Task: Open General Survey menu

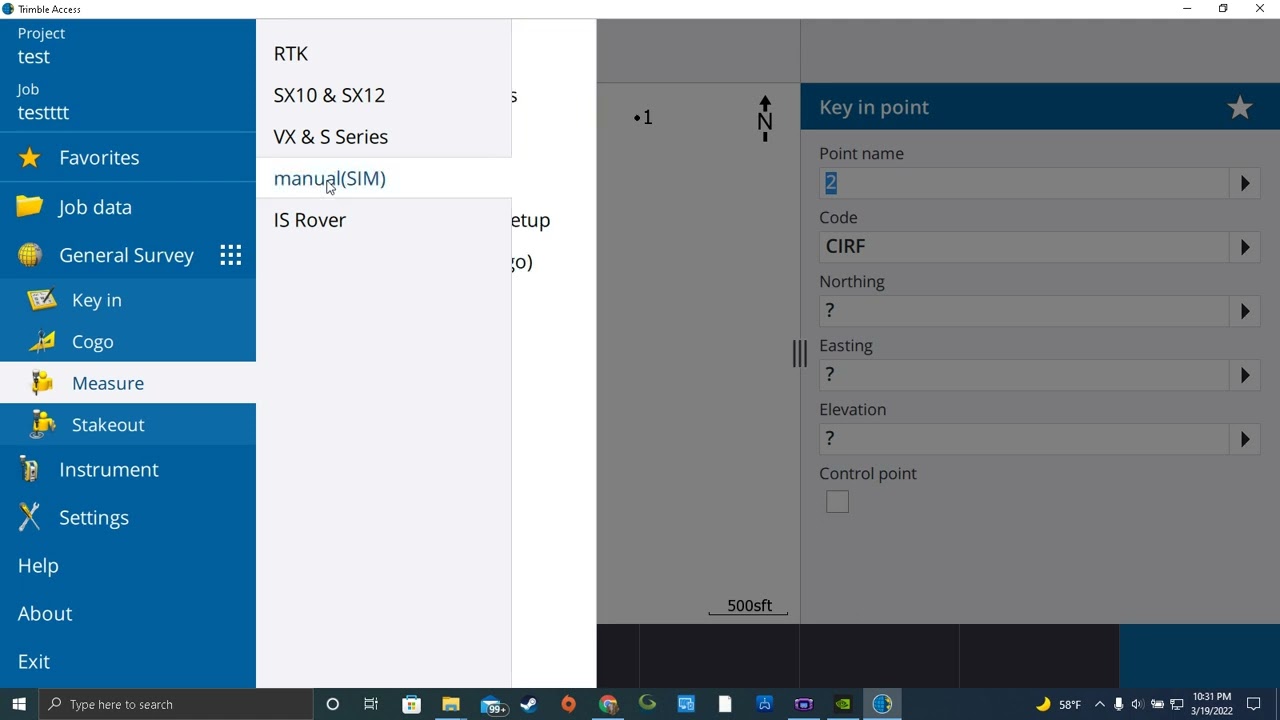Action: (x=128, y=255)
